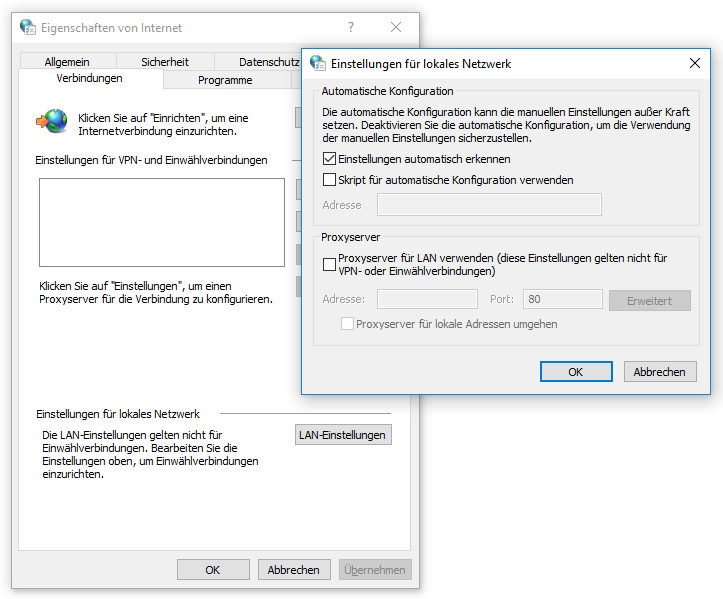Screen dimensions: 723x599
Task: Click the LAN-Einstellungen button
Action: [343, 435]
